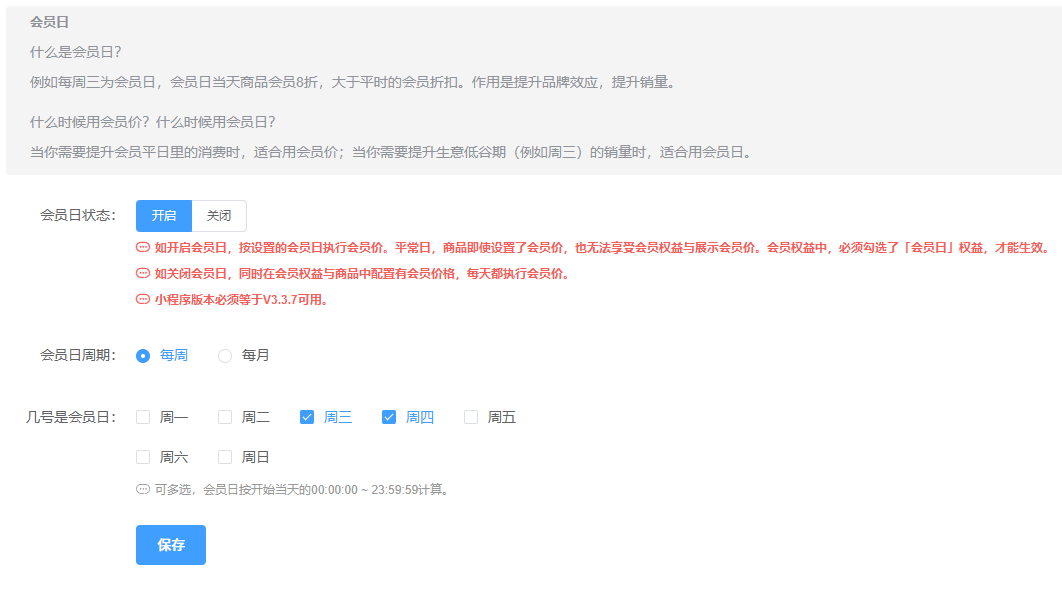Click the 几号是会员日 field label
The width and height of the screenshot is (1062, 592).
(70, 418)
